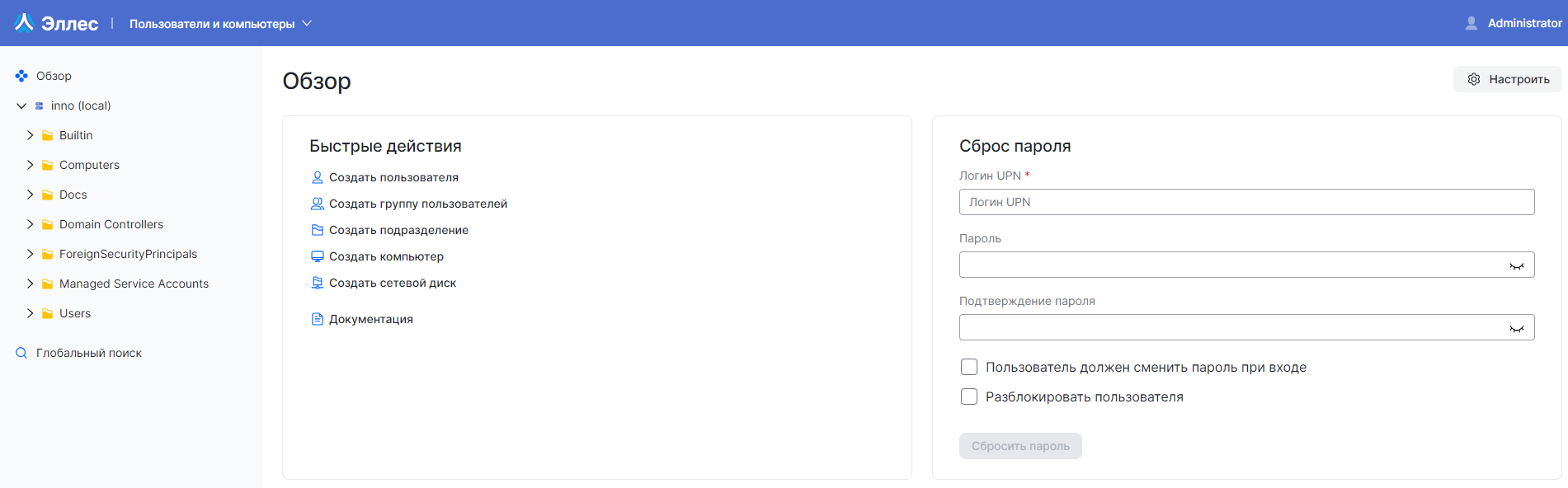Click the Global search magnifier icon
The width and height of the screenshot is (1568, 488).
(x=21, y=353)
